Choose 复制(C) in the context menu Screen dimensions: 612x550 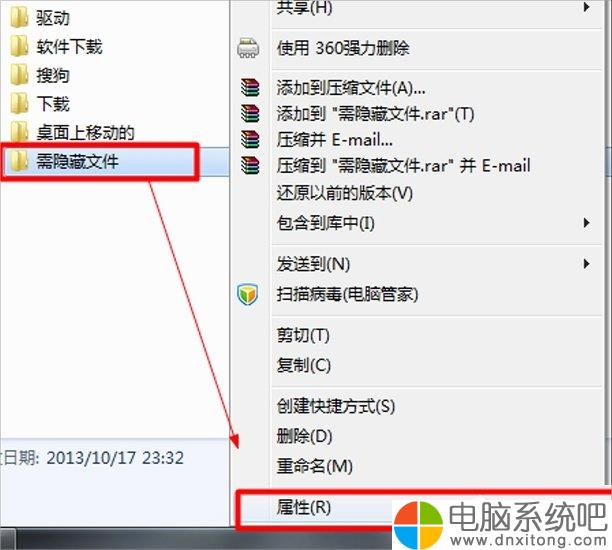(x=420, y=365)
